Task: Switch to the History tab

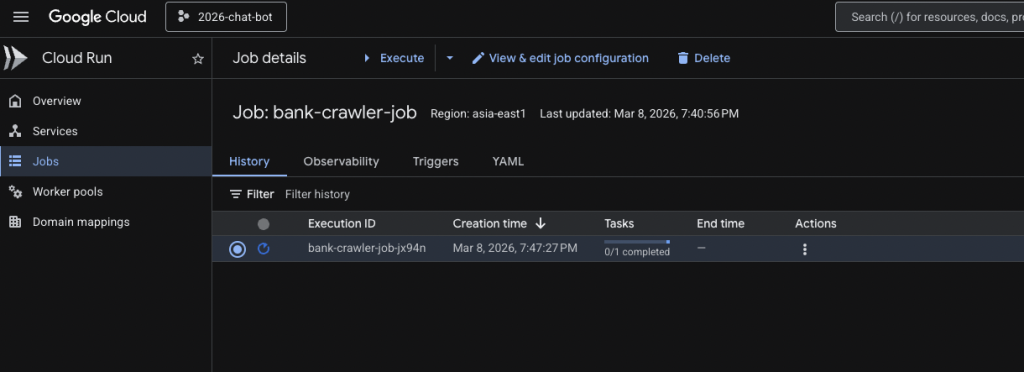Action: coord(249,161)
